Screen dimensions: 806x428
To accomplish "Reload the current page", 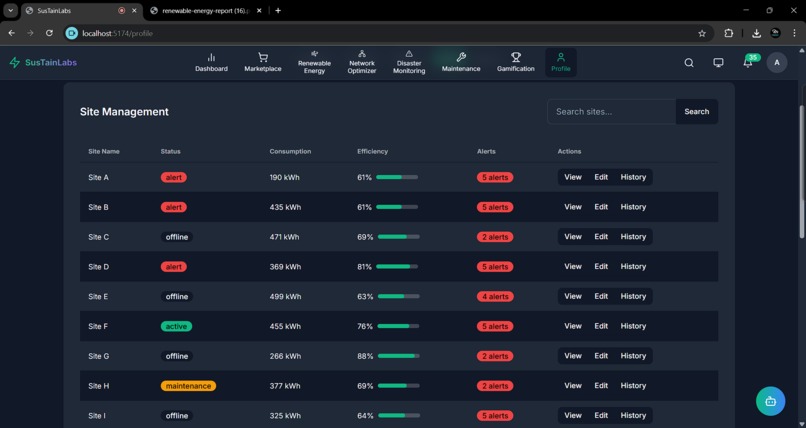I will [49, 33].
